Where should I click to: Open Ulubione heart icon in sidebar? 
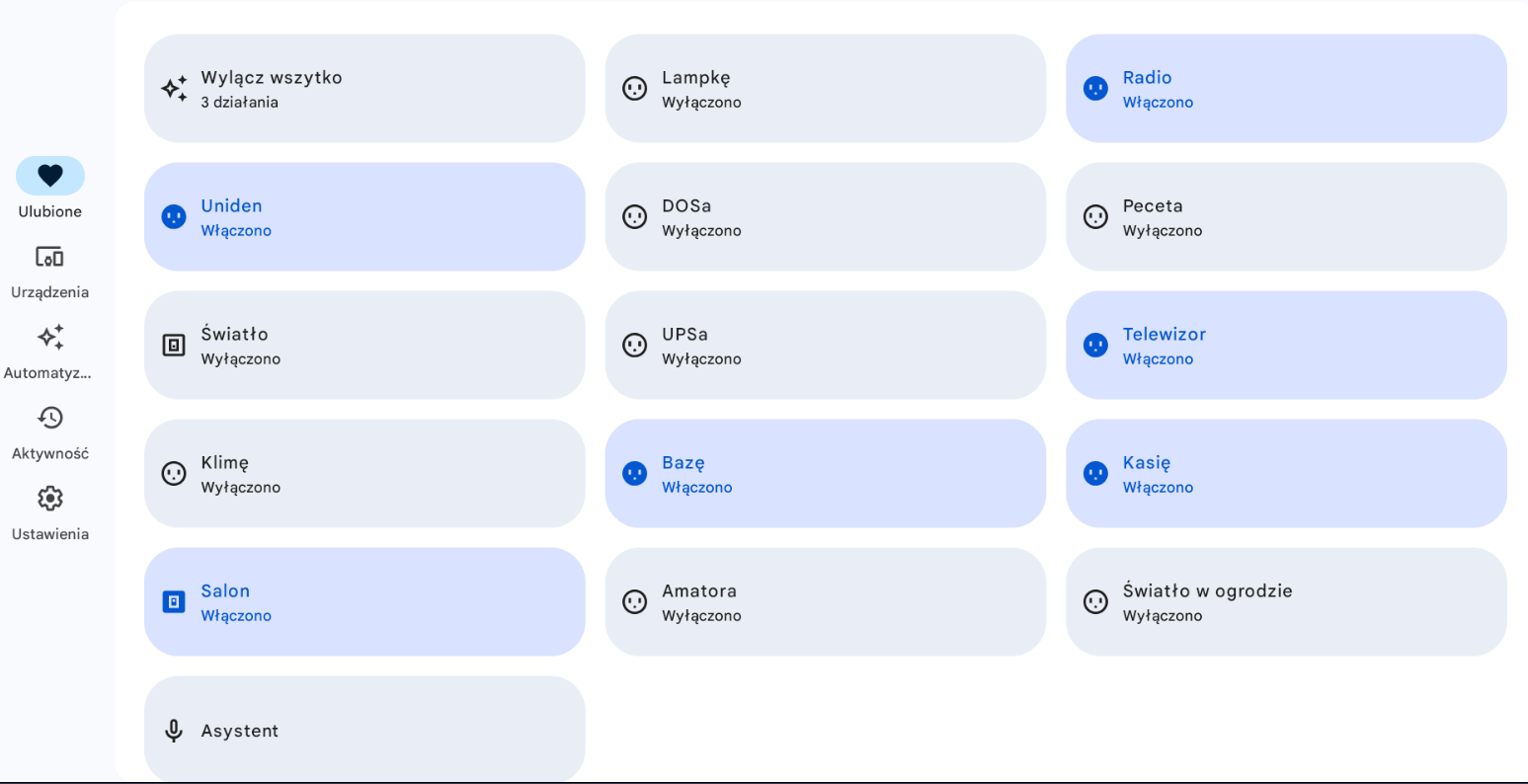pos(50,176)
